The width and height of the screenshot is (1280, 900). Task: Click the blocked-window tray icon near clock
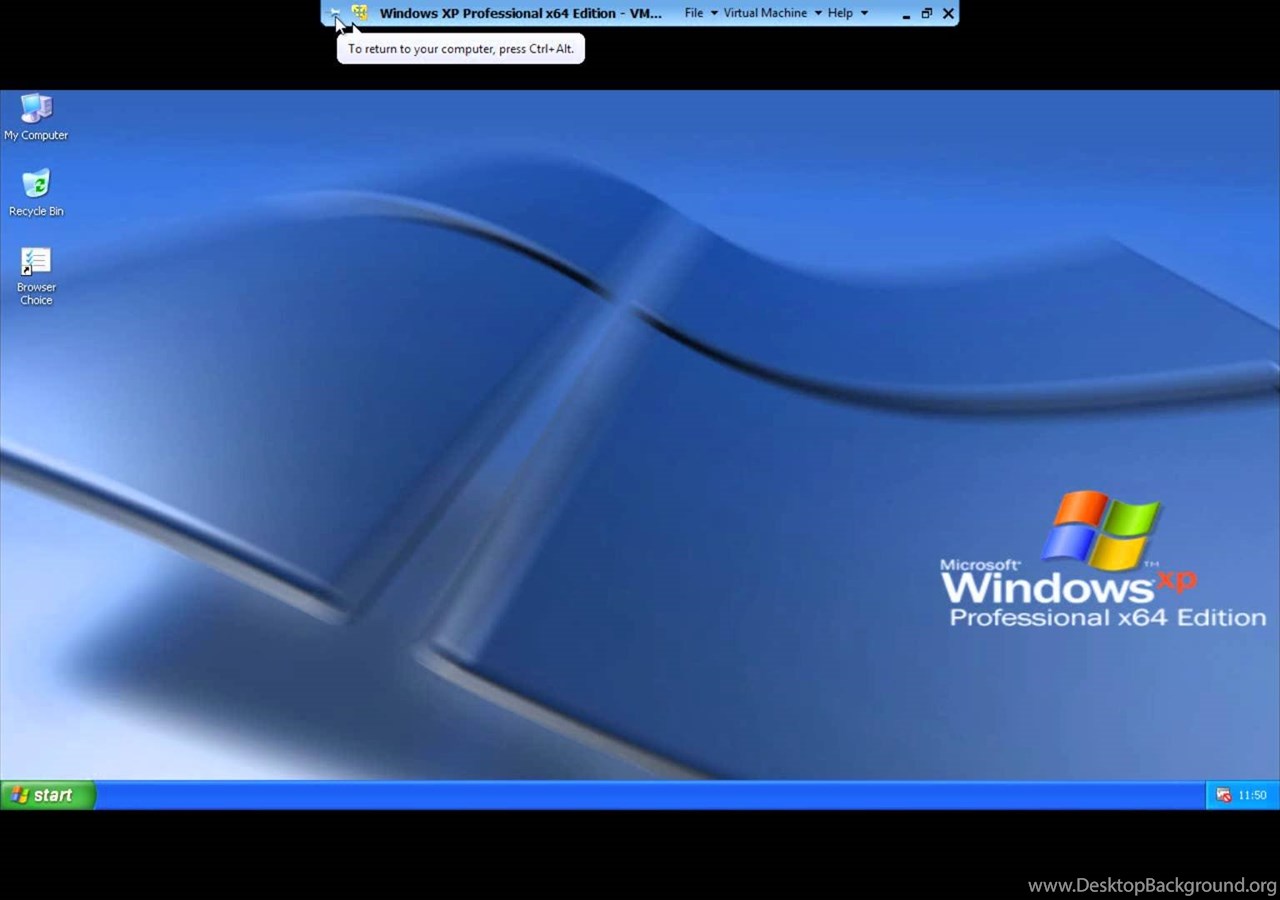coord(1223,796)
